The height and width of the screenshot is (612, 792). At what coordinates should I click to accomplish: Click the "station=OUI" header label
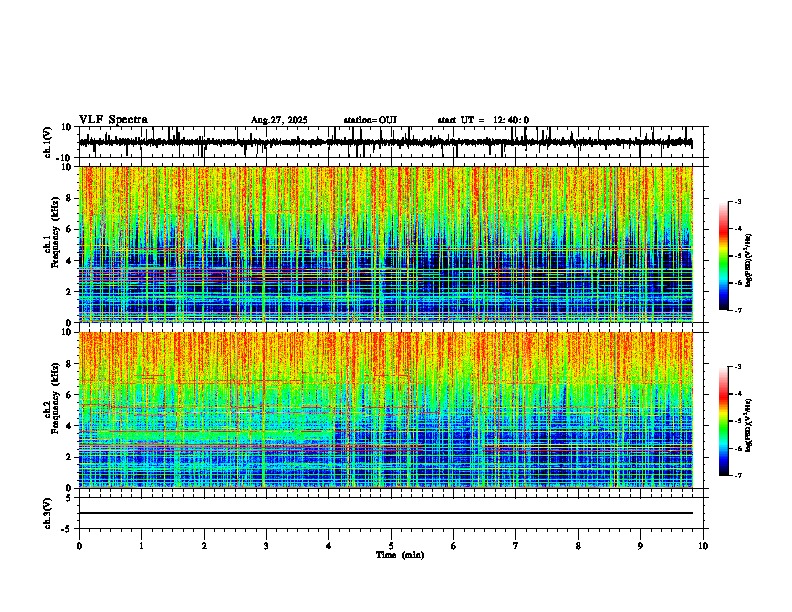pos(370,120)
